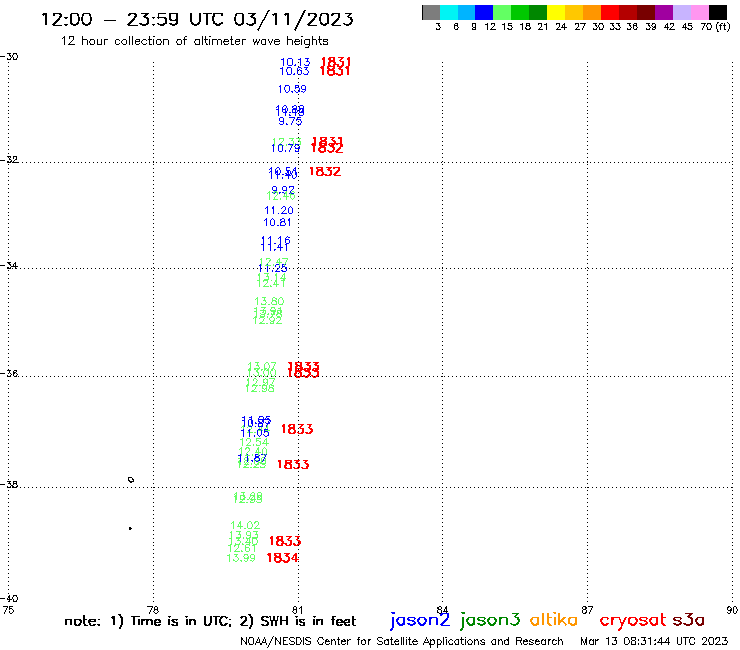Click 'NOAA/NESDIS Center for Satellite Applications and Research' credit

coord(402,641)
